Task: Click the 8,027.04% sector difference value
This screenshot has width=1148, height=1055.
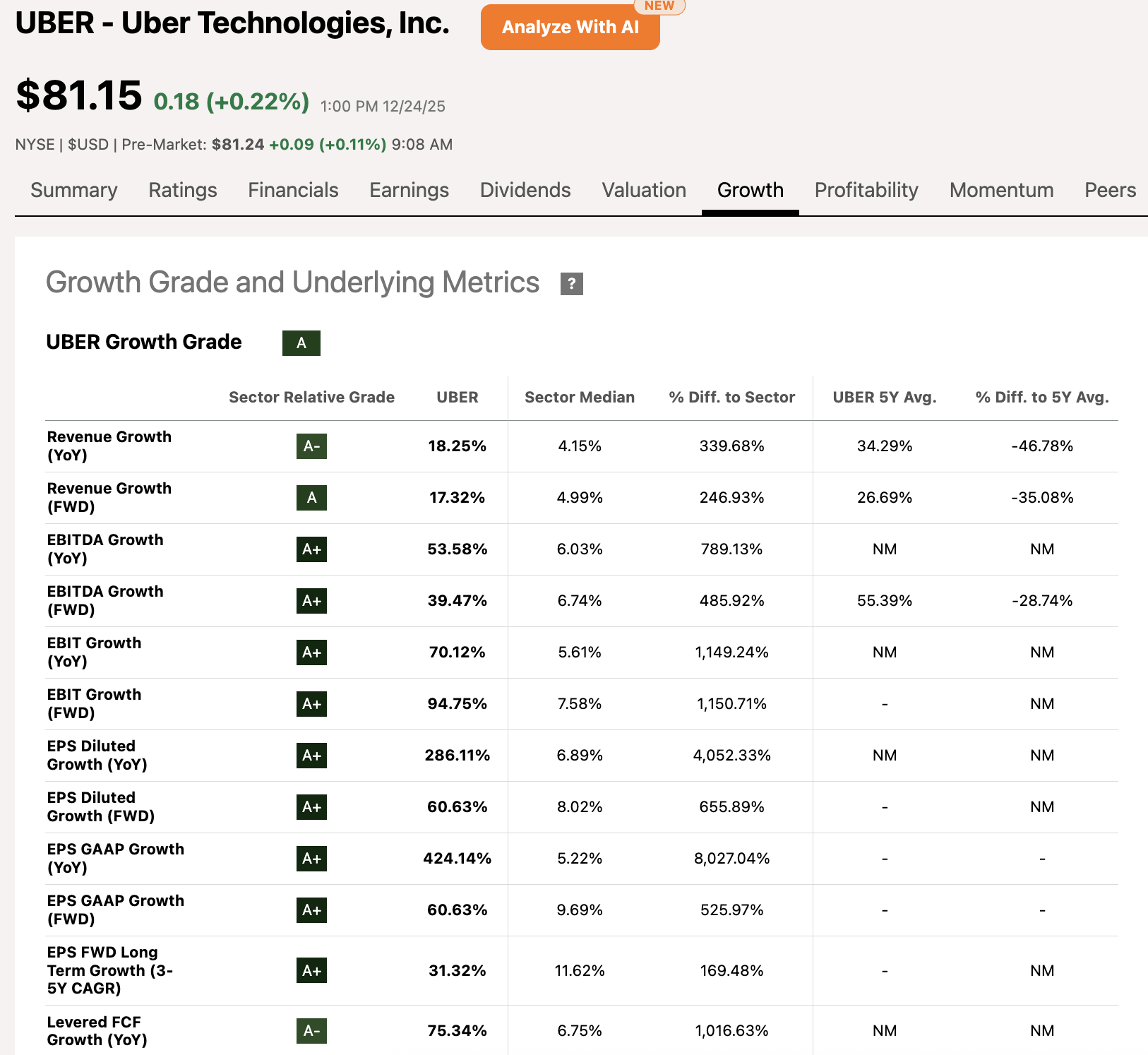Action: click(732, 859)
